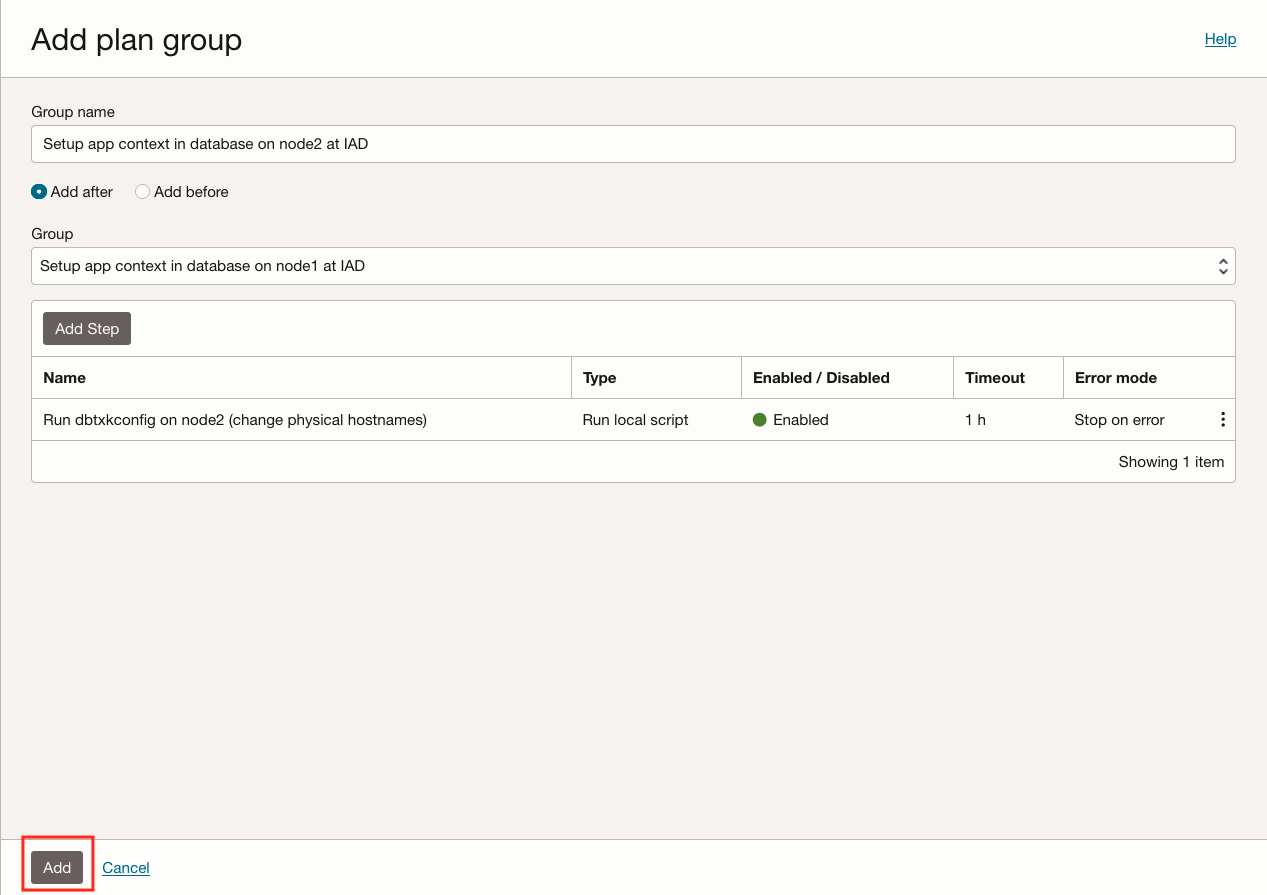This screenshot has height=895, width=1267.
Task: Expand the Group dropdown arrows
Action: click(1222, 266)
